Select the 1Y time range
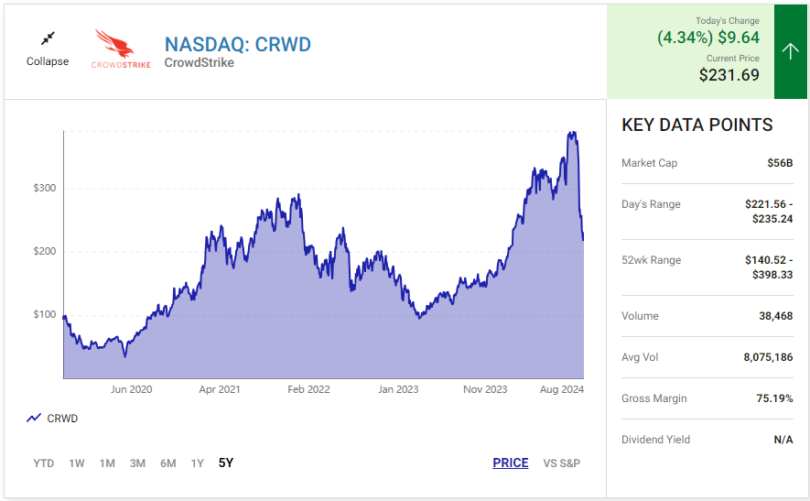Image resolution: width=810 pixels, height=501 pixels. click(x=197, y=463)
